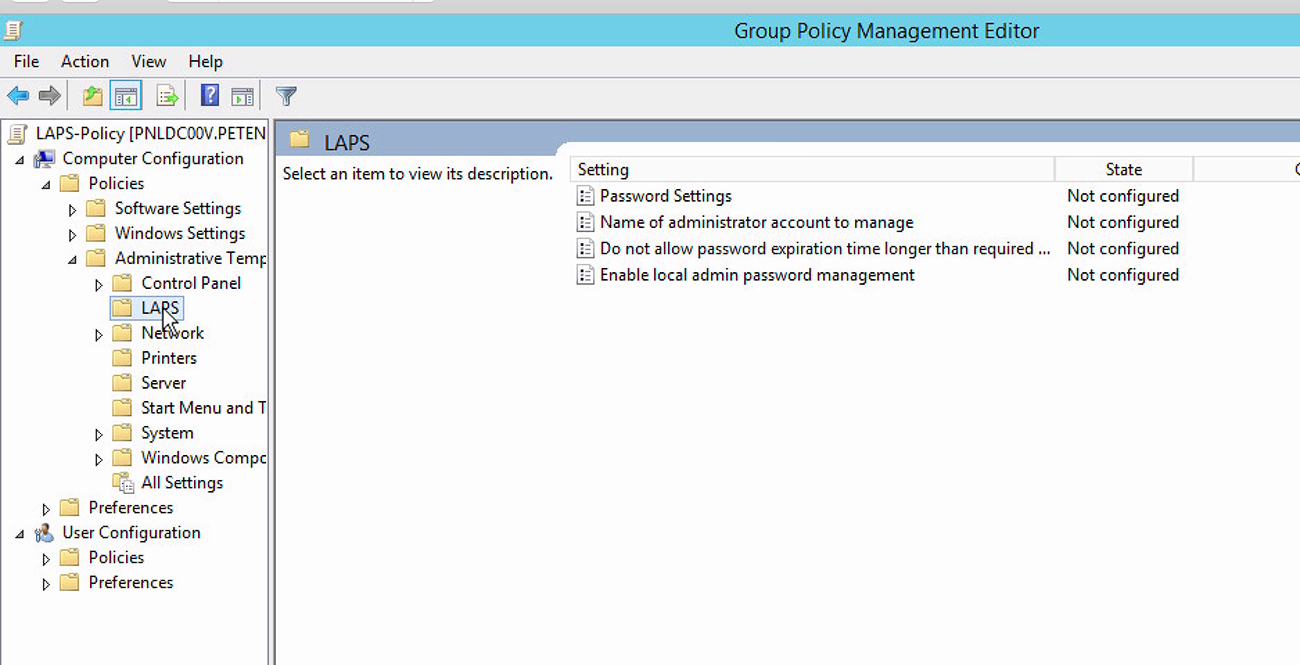Image resolution: width=1300 pixels, height=665 pixels.
Task: Select the All Settings node
Action: tap(181, 482)
